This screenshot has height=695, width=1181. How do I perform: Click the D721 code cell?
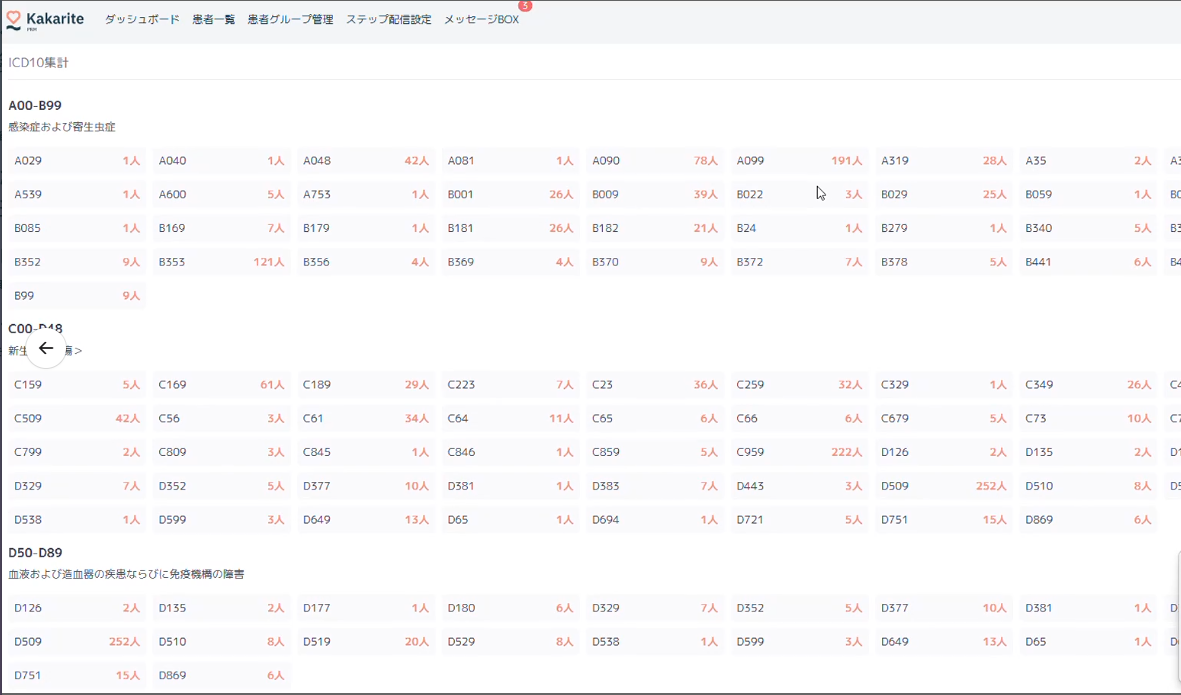pyautogui.click(x=800, y=520)
